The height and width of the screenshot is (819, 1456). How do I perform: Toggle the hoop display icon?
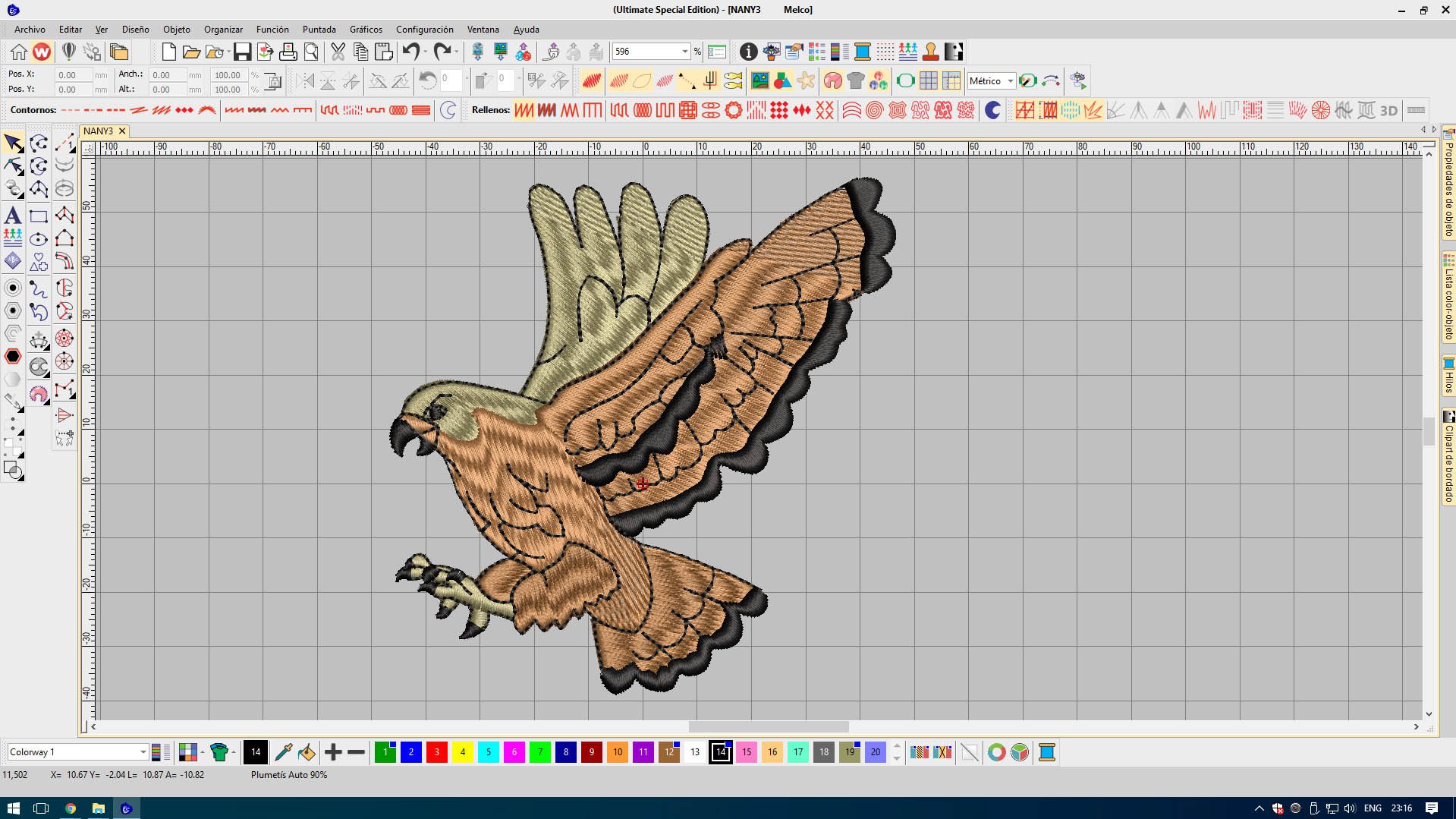(x=904, y=80)
